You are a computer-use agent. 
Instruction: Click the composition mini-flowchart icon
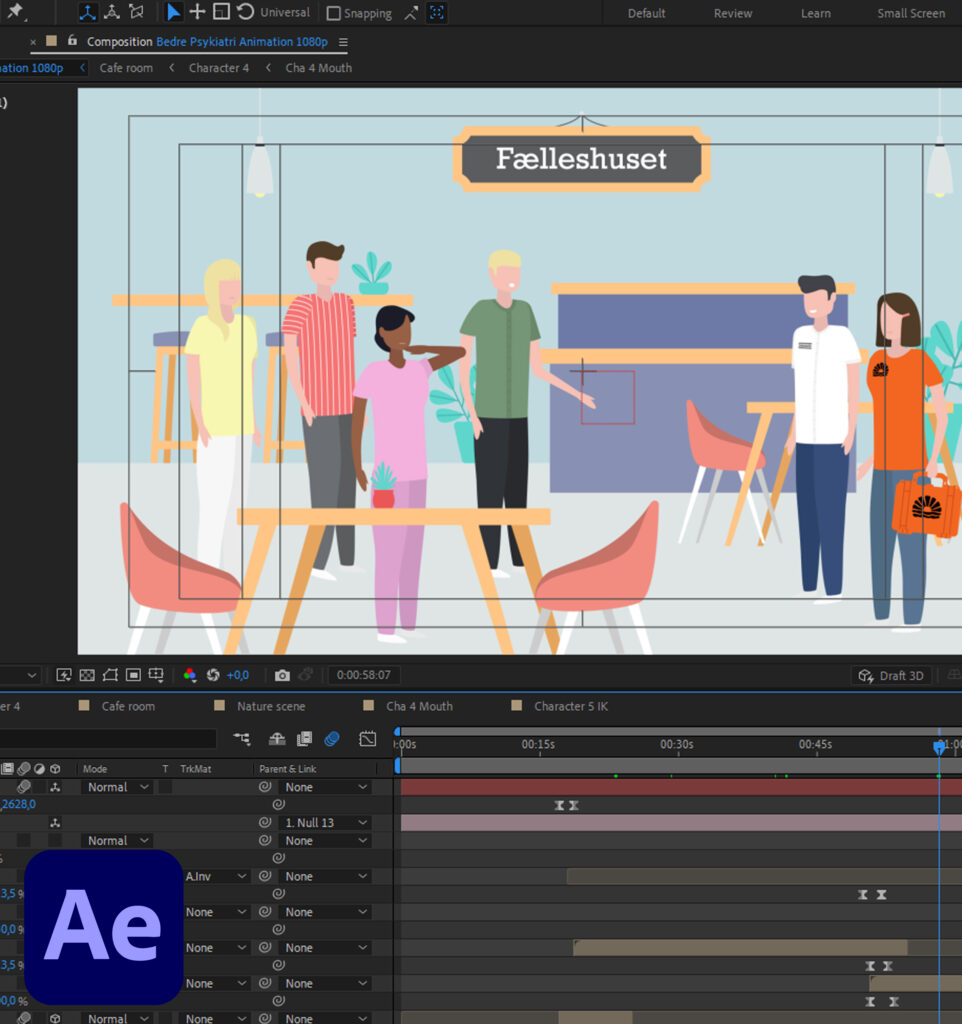click(x=242, y=739)
